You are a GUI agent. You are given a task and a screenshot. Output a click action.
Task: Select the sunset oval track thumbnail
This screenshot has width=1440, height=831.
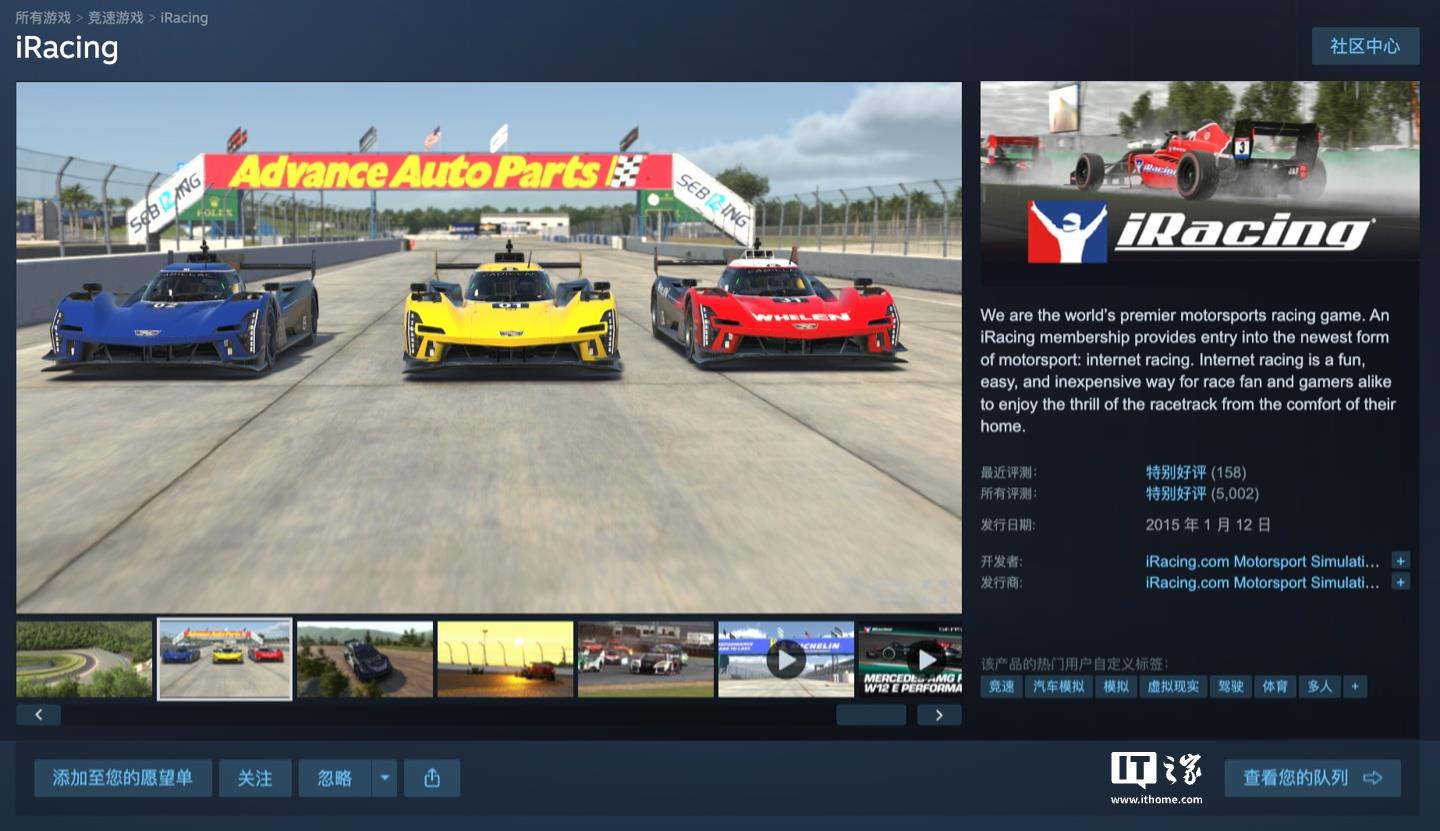click(505, 659)
